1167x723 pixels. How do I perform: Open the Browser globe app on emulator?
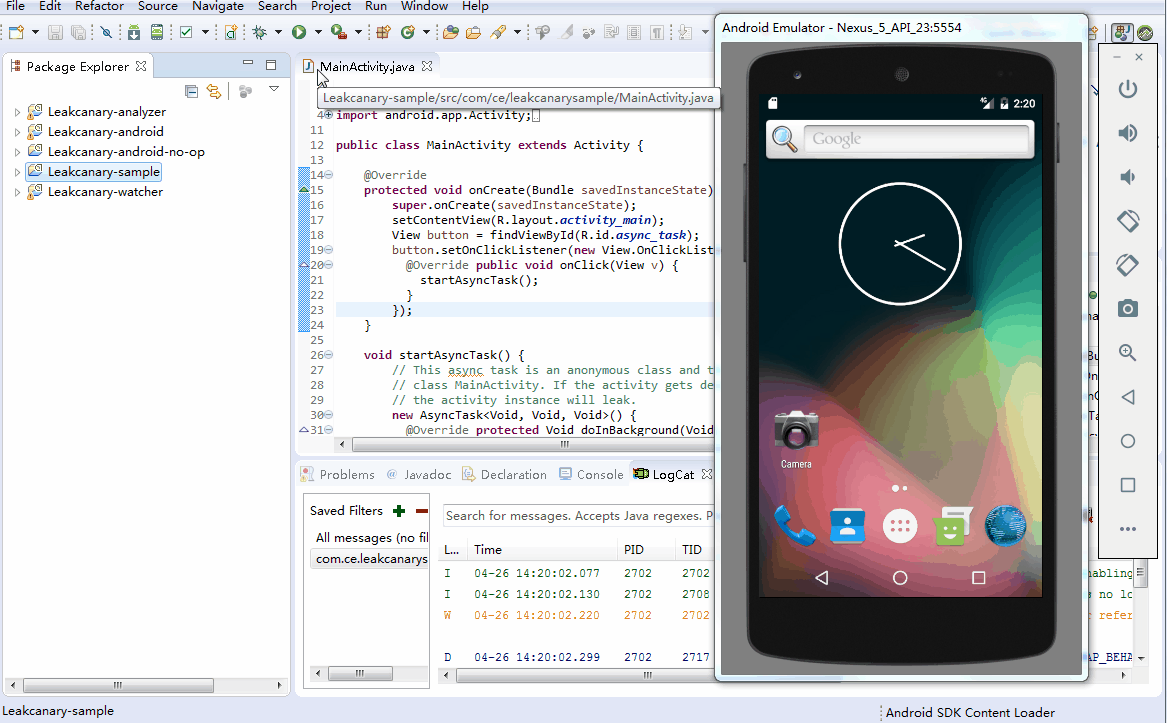(x=1005, y=526)
